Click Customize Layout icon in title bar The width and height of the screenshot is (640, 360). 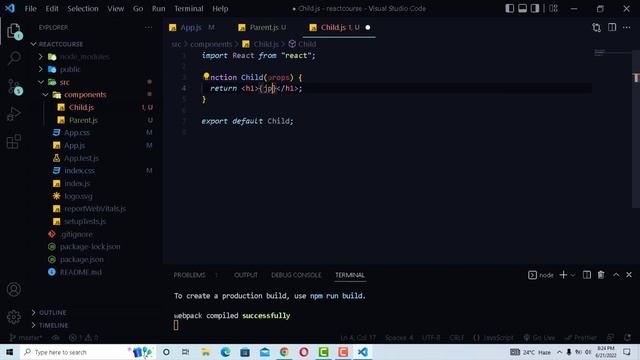click(x=553, y=8)
